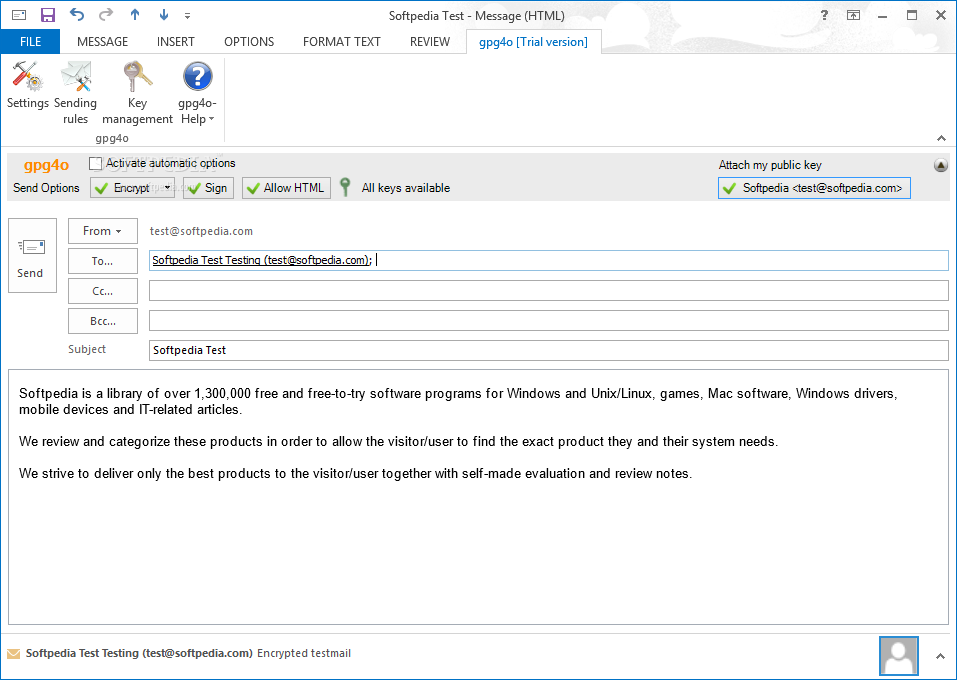Click the Bcc... button
The height and width of the screenshot is (680, 957).
tap(103, 321)
